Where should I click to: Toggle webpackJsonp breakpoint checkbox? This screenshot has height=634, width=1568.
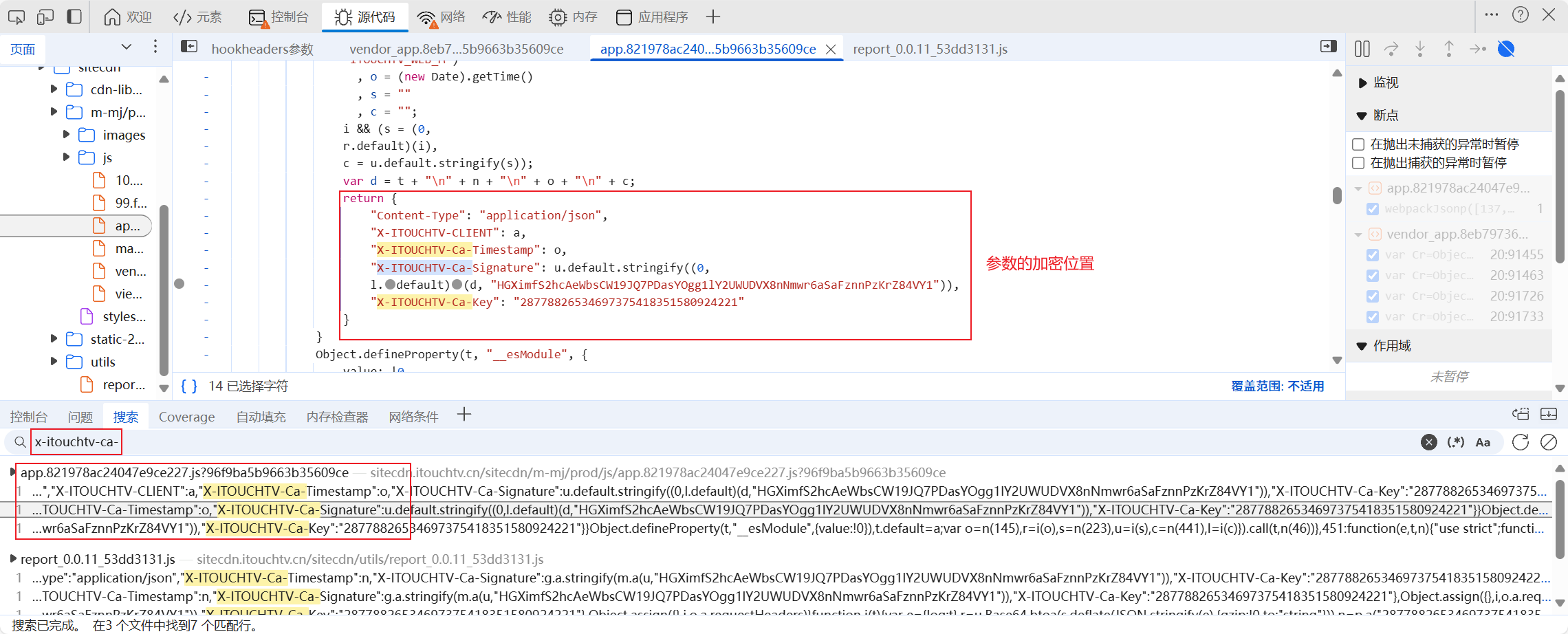pos(1373,209)
